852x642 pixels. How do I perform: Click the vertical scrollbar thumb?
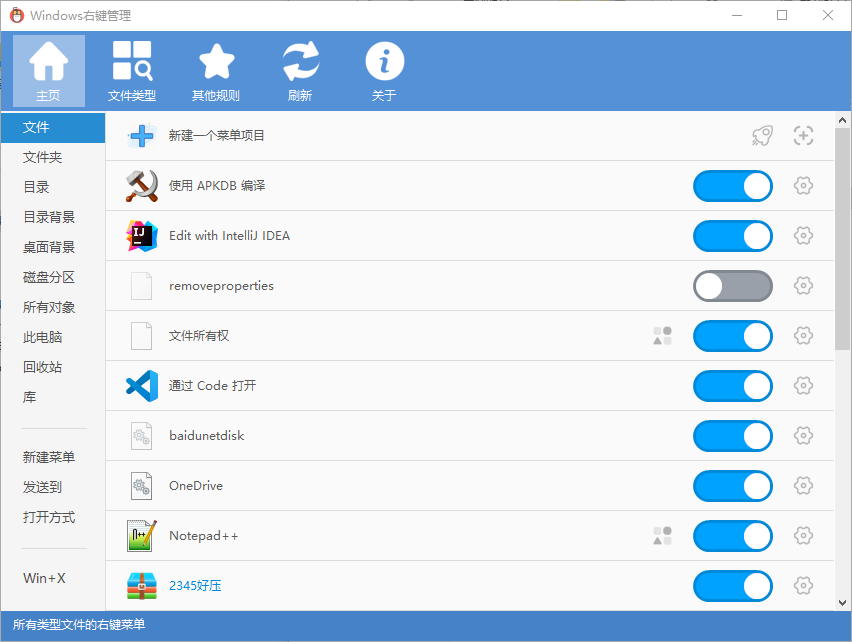[x=842, y=240]
